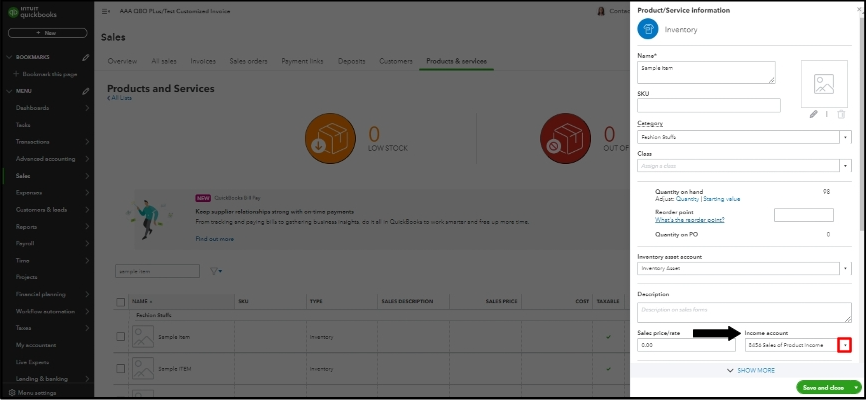
Task: Open the Class dropdown arrow
Action: [x=846, y=166]
